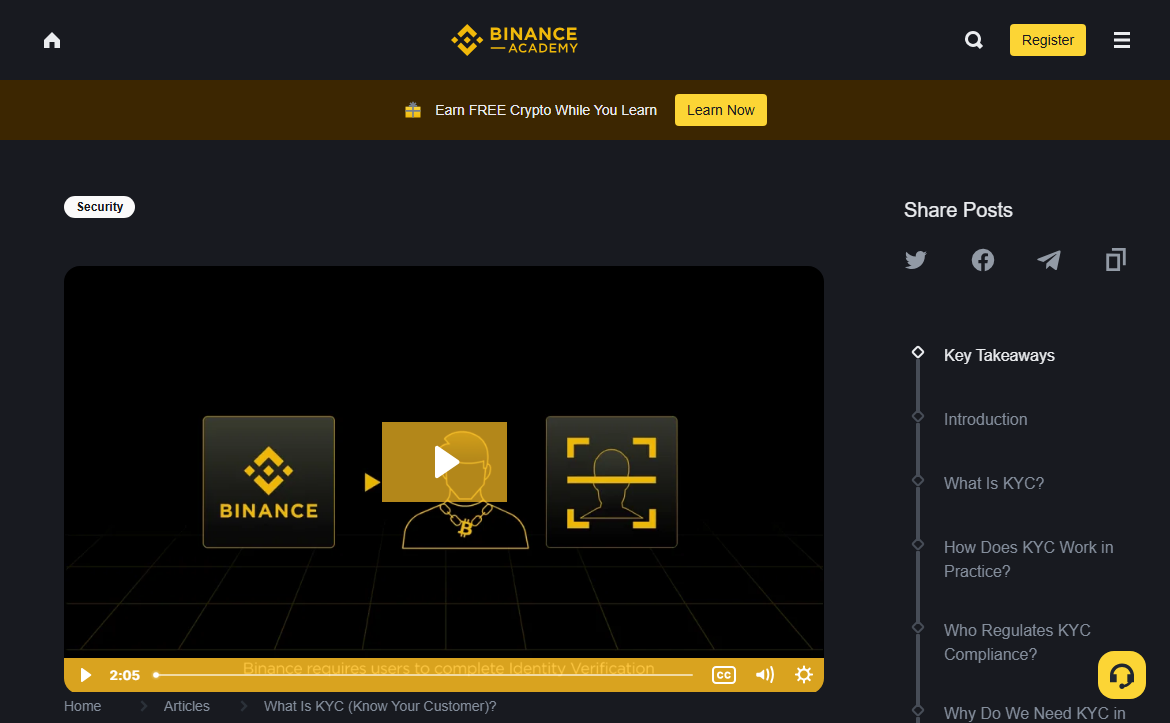Jump to Who Regulates KYC Compliance?
This screenshot has height=723, width=1170.
(x=1017, y=642)
